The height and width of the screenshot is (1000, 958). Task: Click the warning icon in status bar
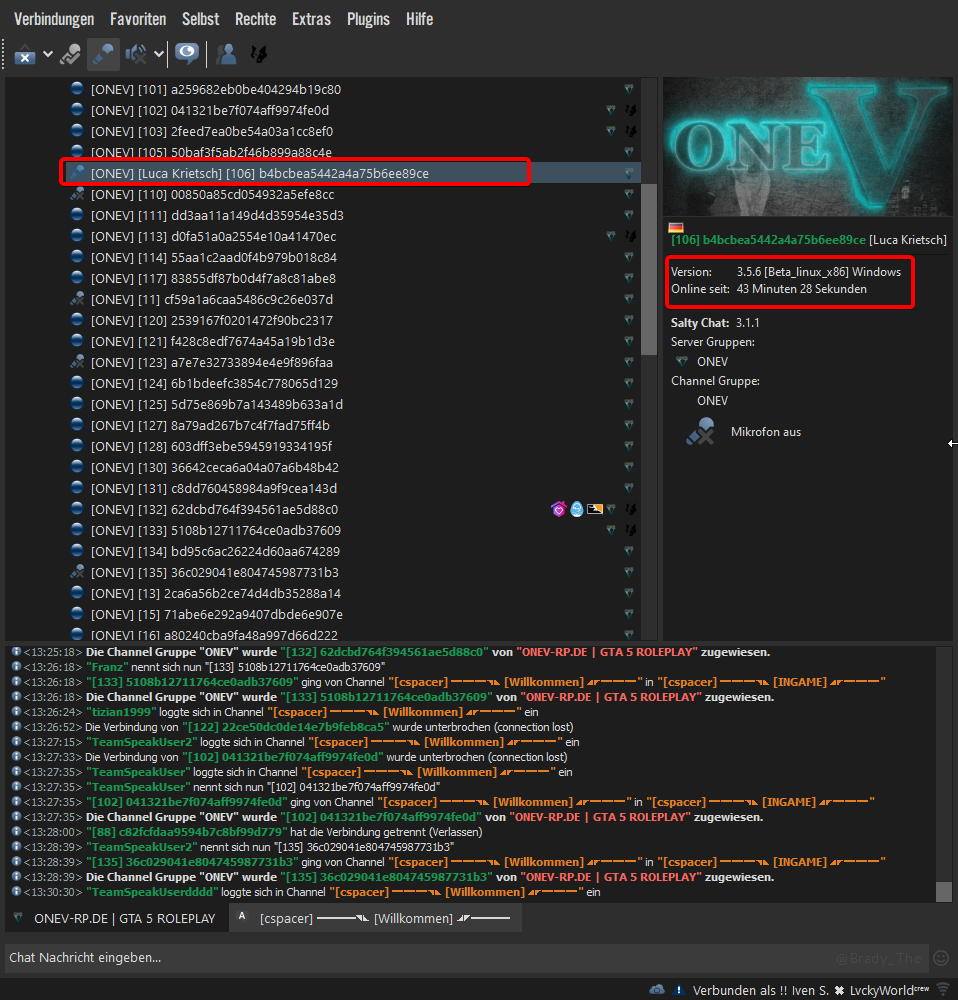click(679, 989)
